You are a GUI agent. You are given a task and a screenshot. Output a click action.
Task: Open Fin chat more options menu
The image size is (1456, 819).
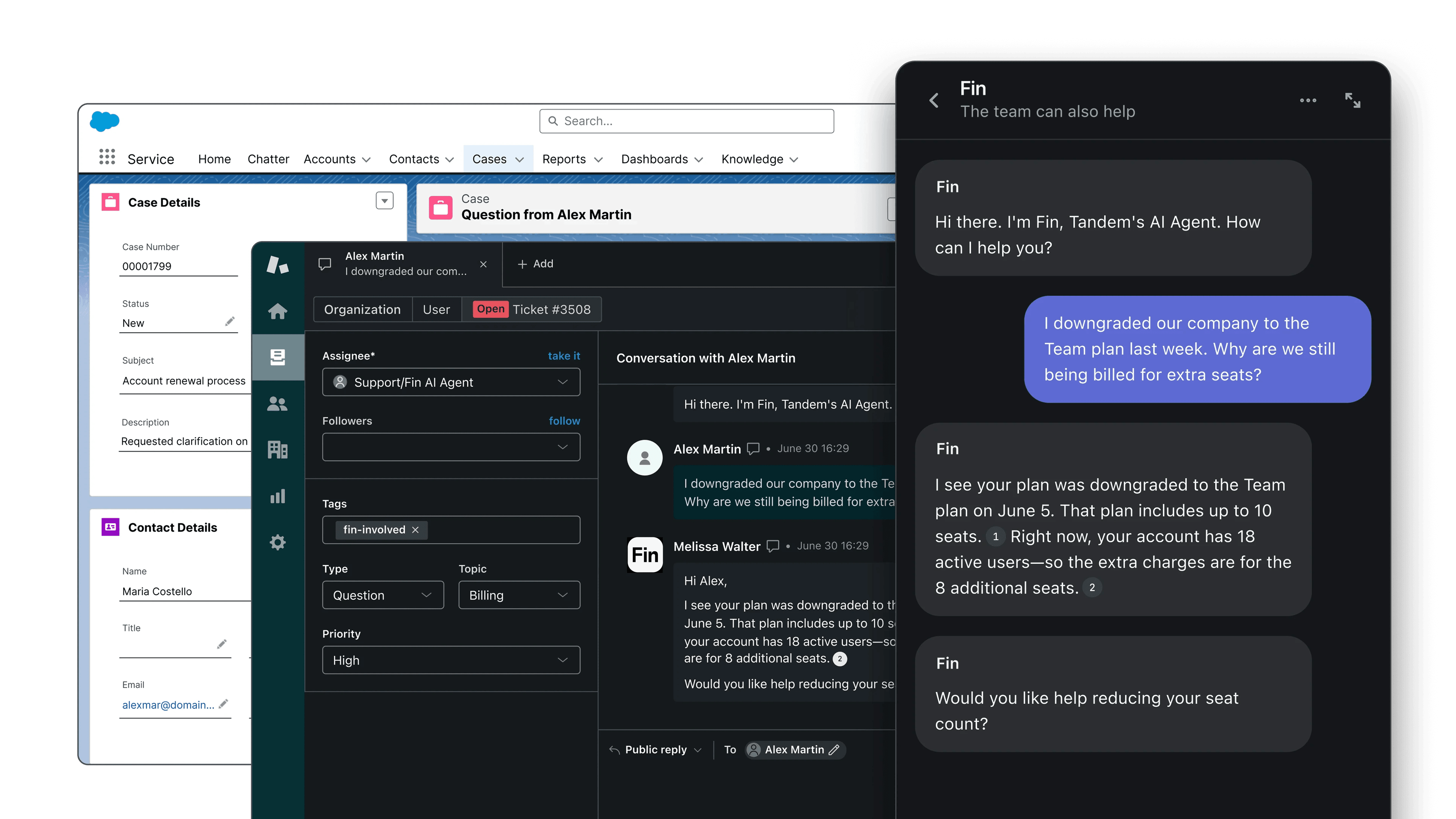click(1308, 100)
